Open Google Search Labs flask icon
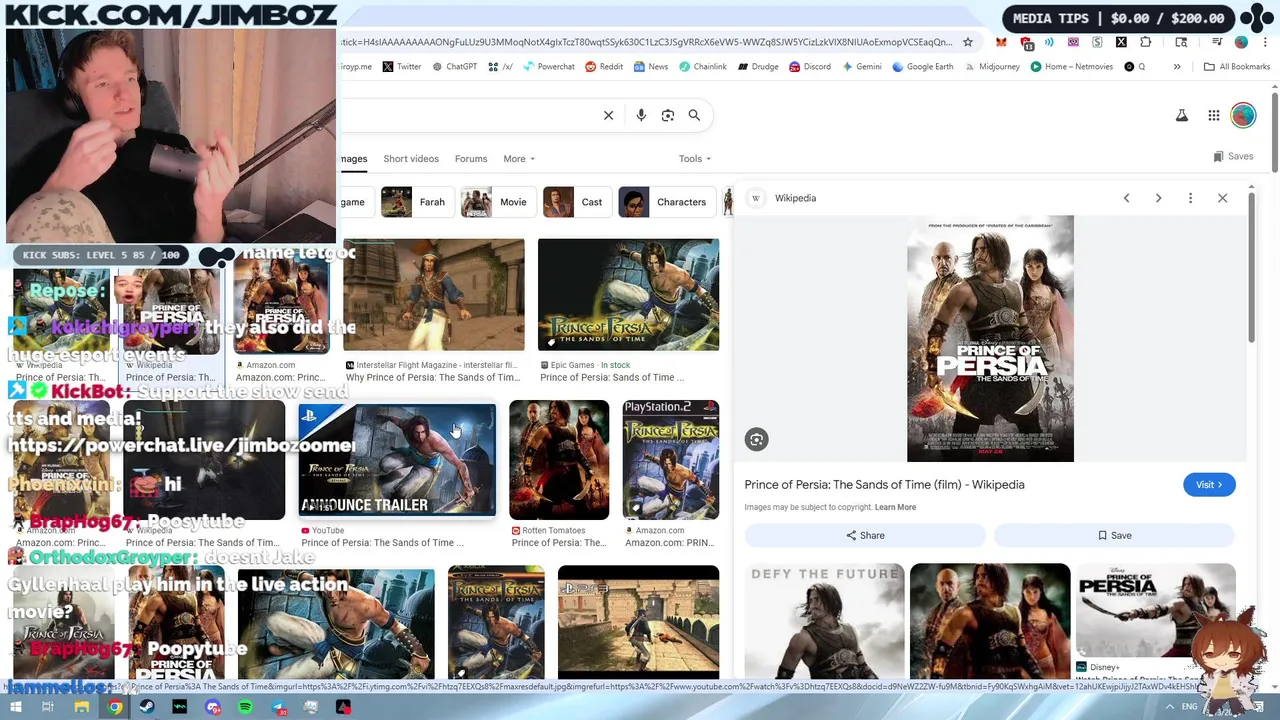The height and width of the screenshot is (720, 1280). (1182, 115)
